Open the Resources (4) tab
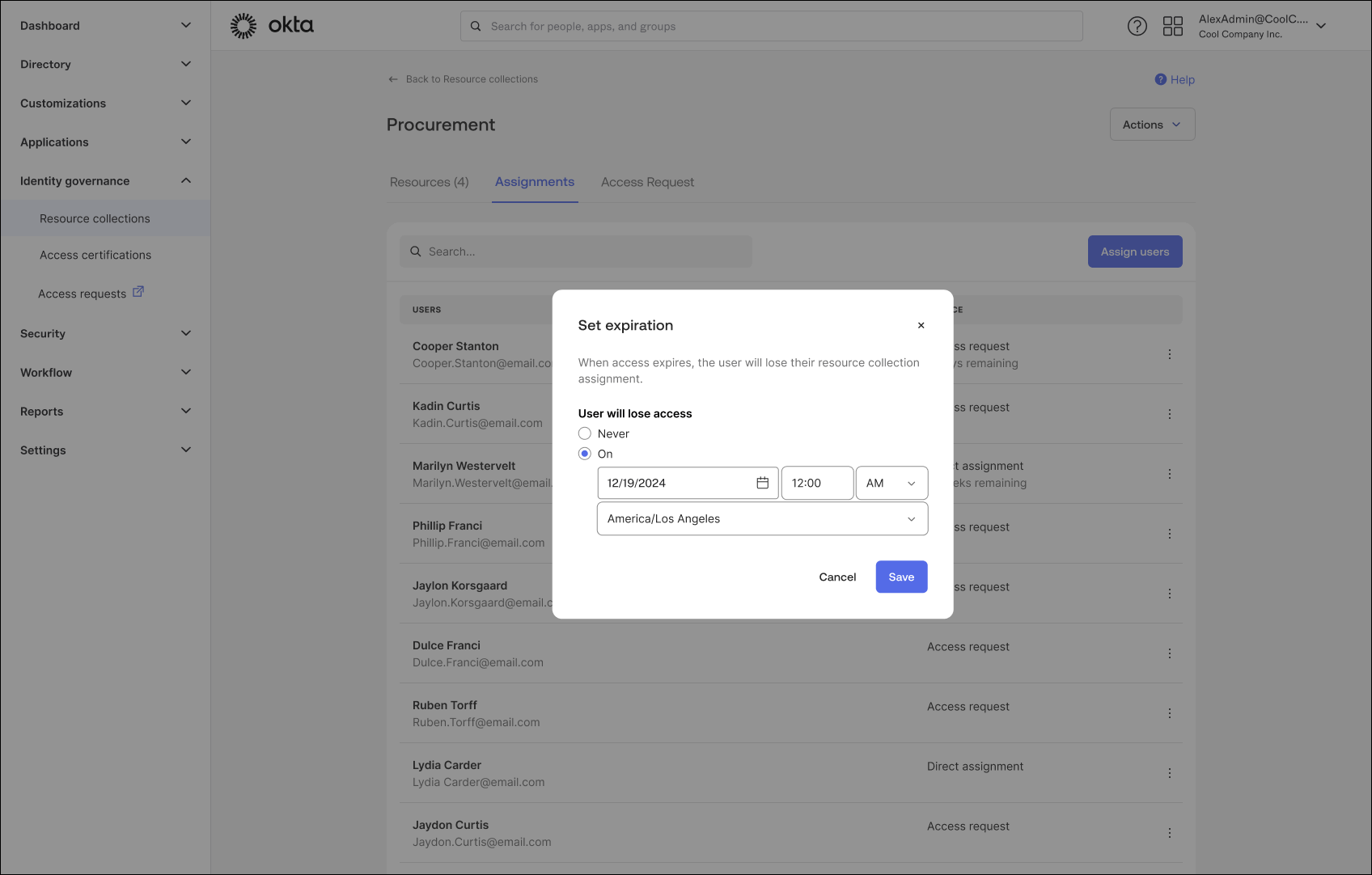Viewport: 1372px width, 875px height. [x=429, y=182]
